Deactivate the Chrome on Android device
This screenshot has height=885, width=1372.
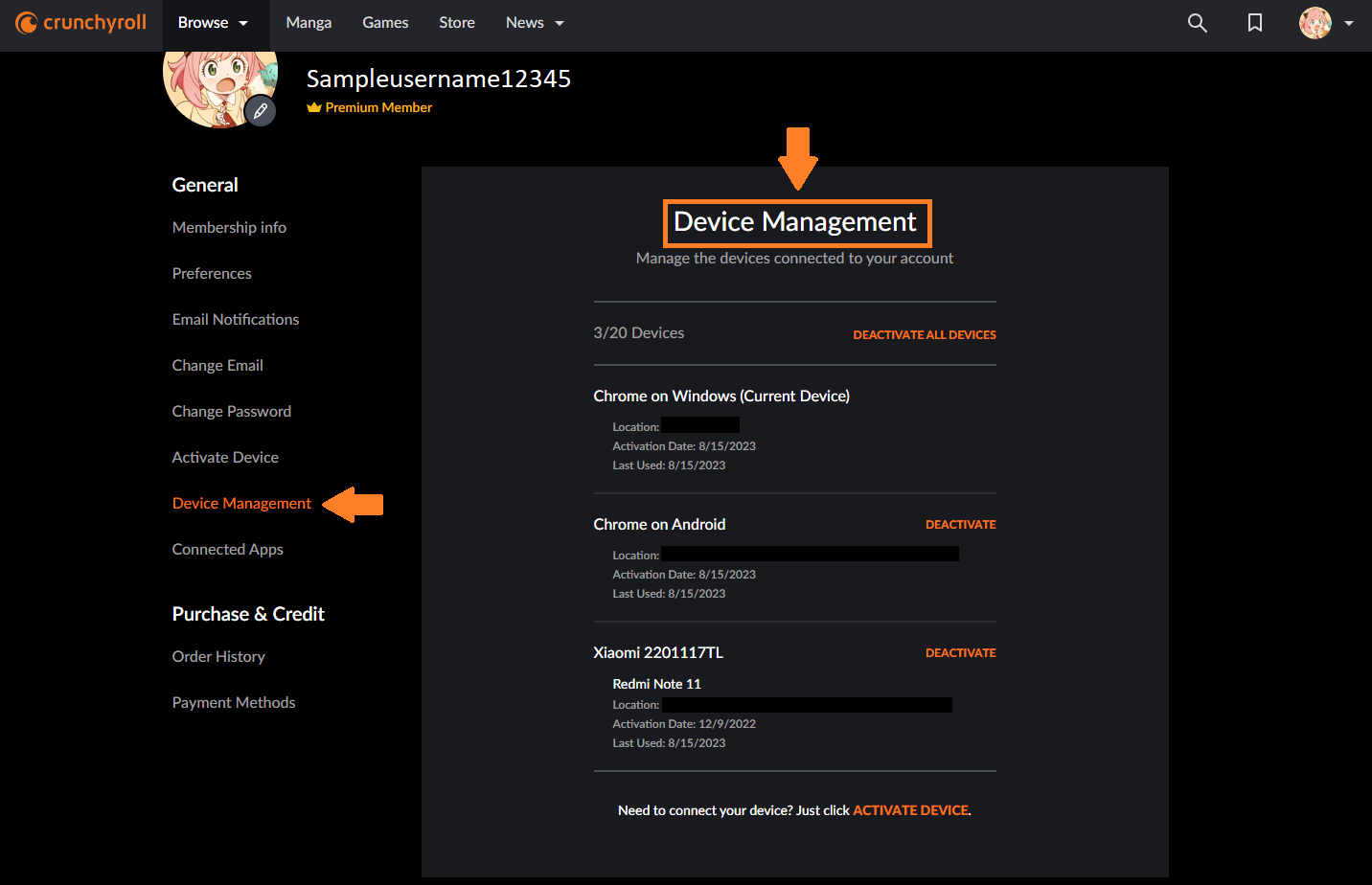point(961,524)
